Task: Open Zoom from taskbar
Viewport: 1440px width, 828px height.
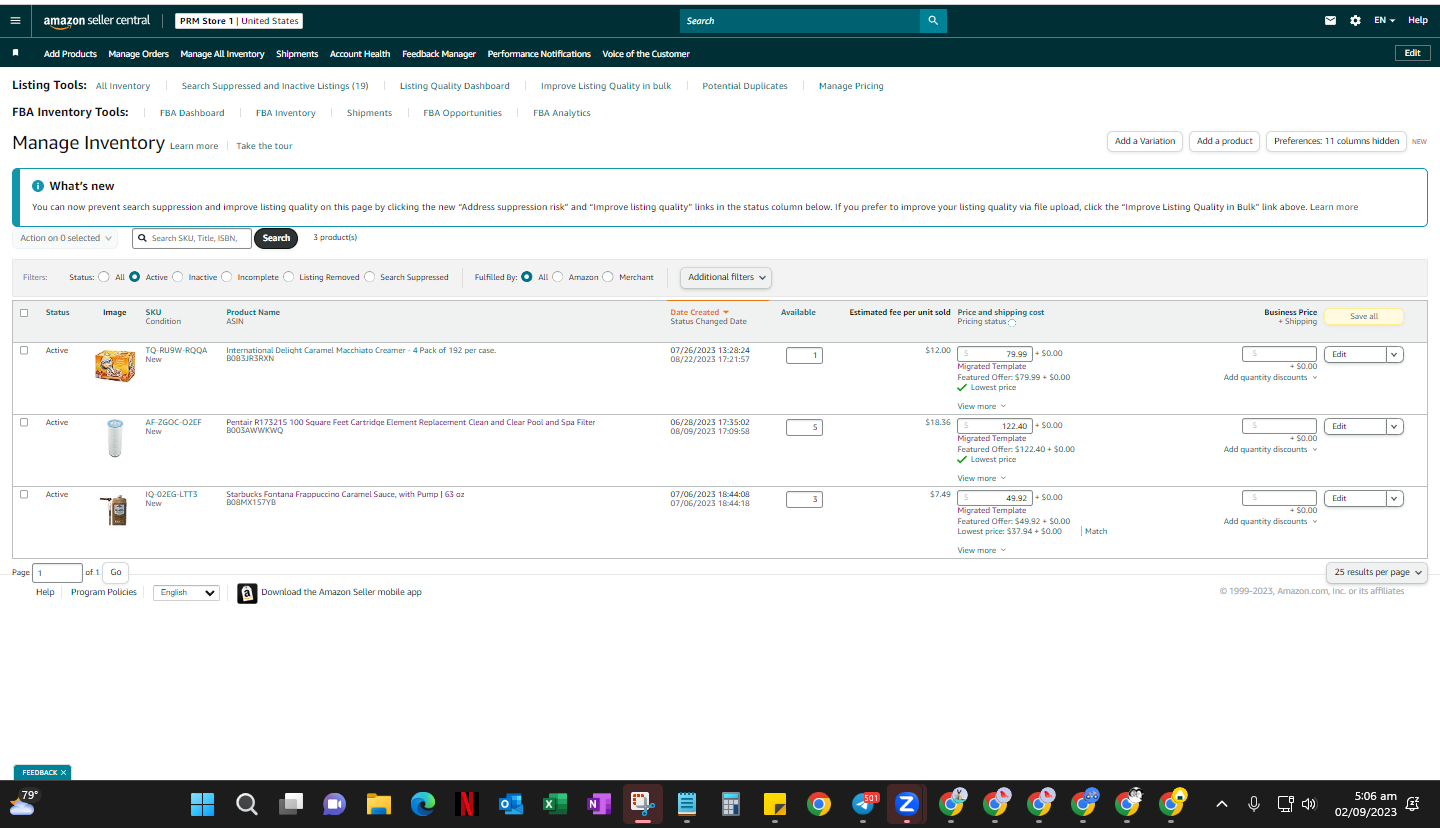Action: [x=907, y=804]
